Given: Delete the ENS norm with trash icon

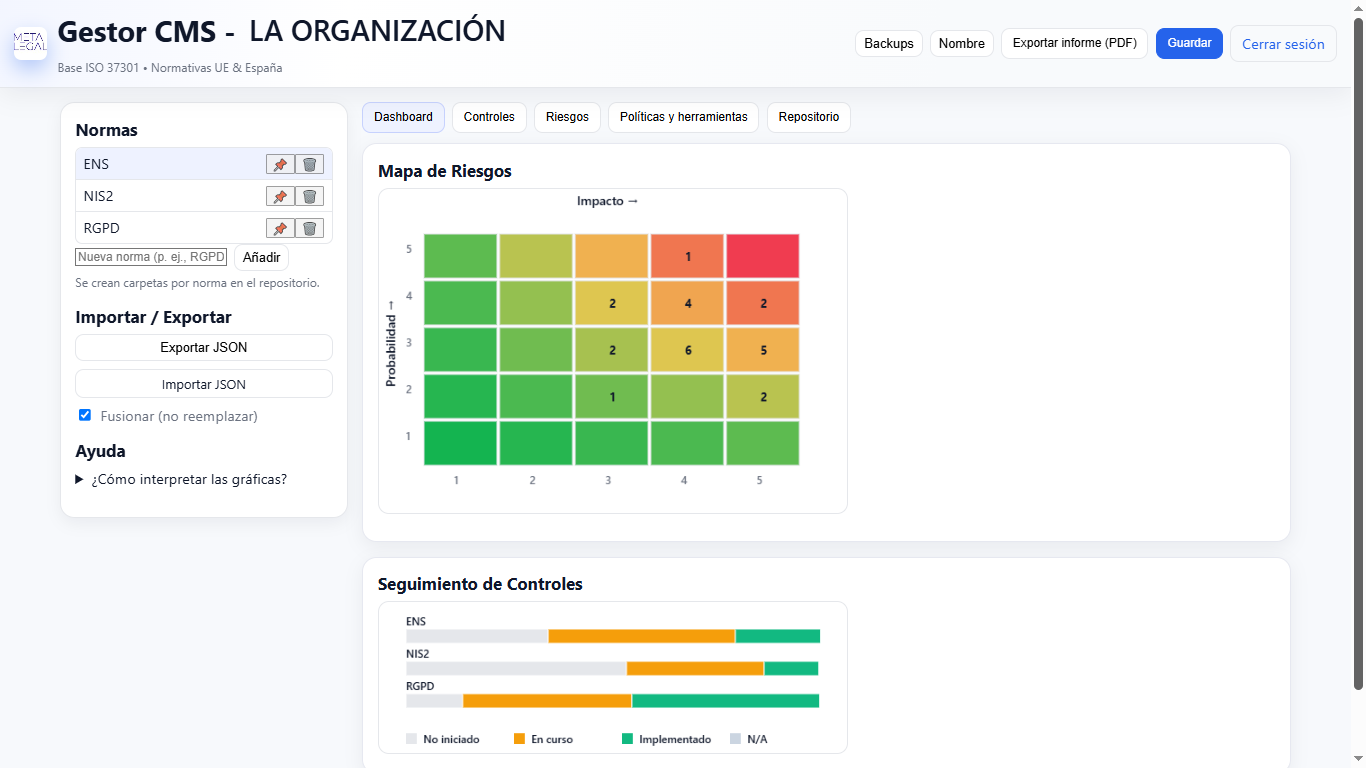Looking at the screenshot, I should tap(309, 165).
